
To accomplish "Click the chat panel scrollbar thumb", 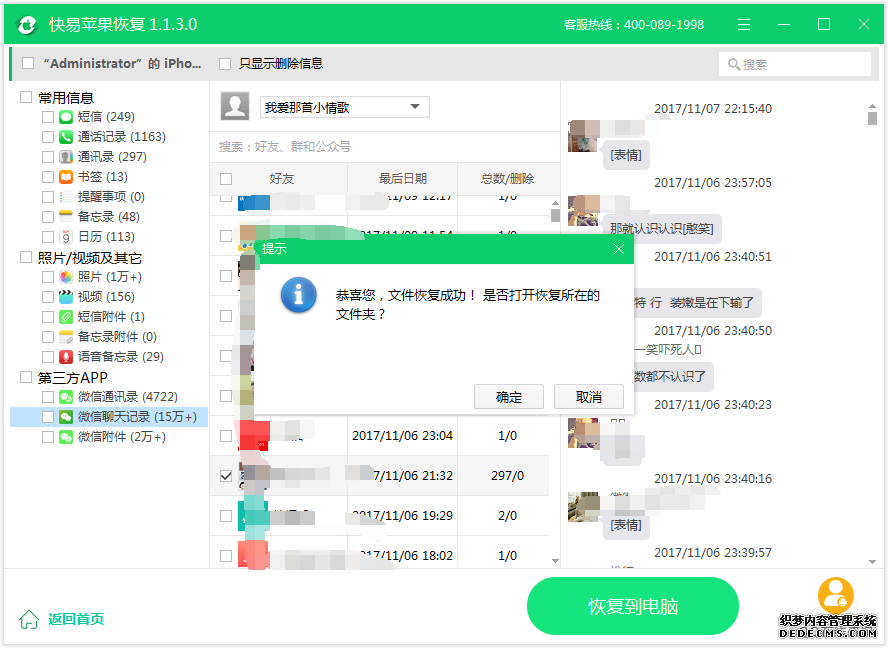I will point(872,118).
